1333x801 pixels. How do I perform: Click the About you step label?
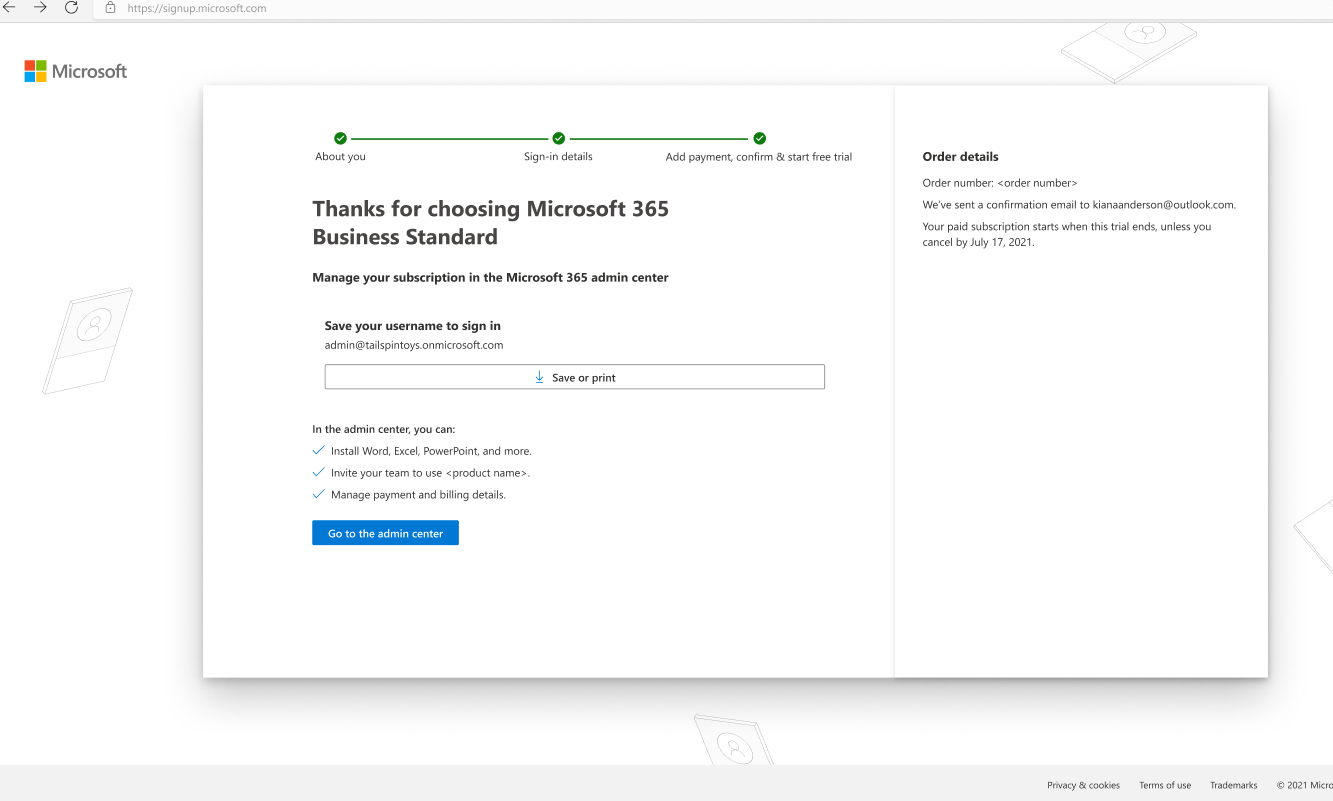click(x=340, y=157)
